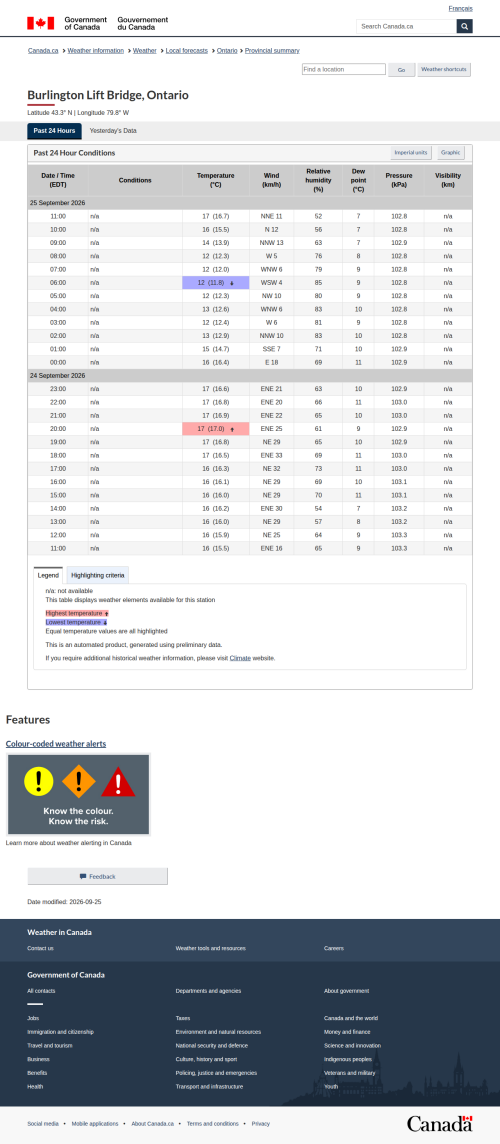
Task: Open Science and innovation link
Action: point(352,1046)
